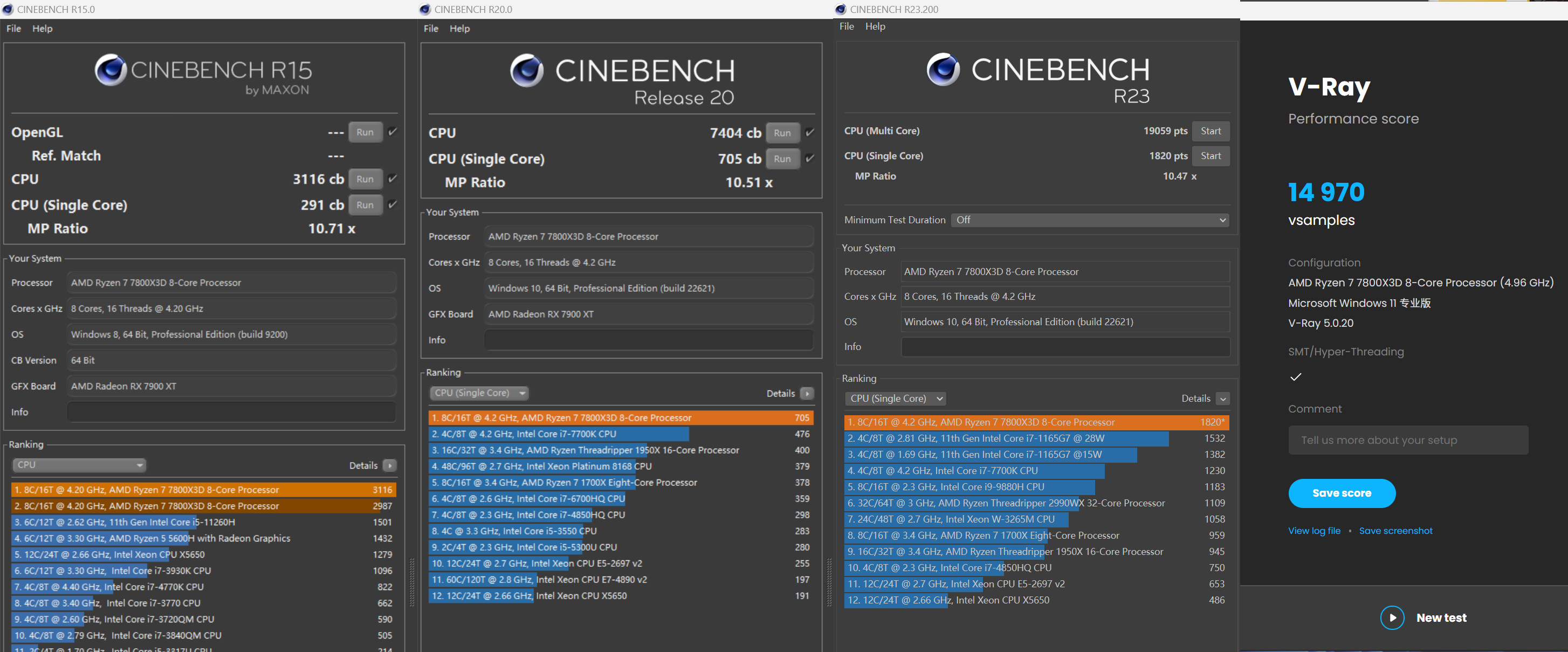Toggle the OpenGL test checkbox in R15
The image size is (1568, 652).
(393, 132)
